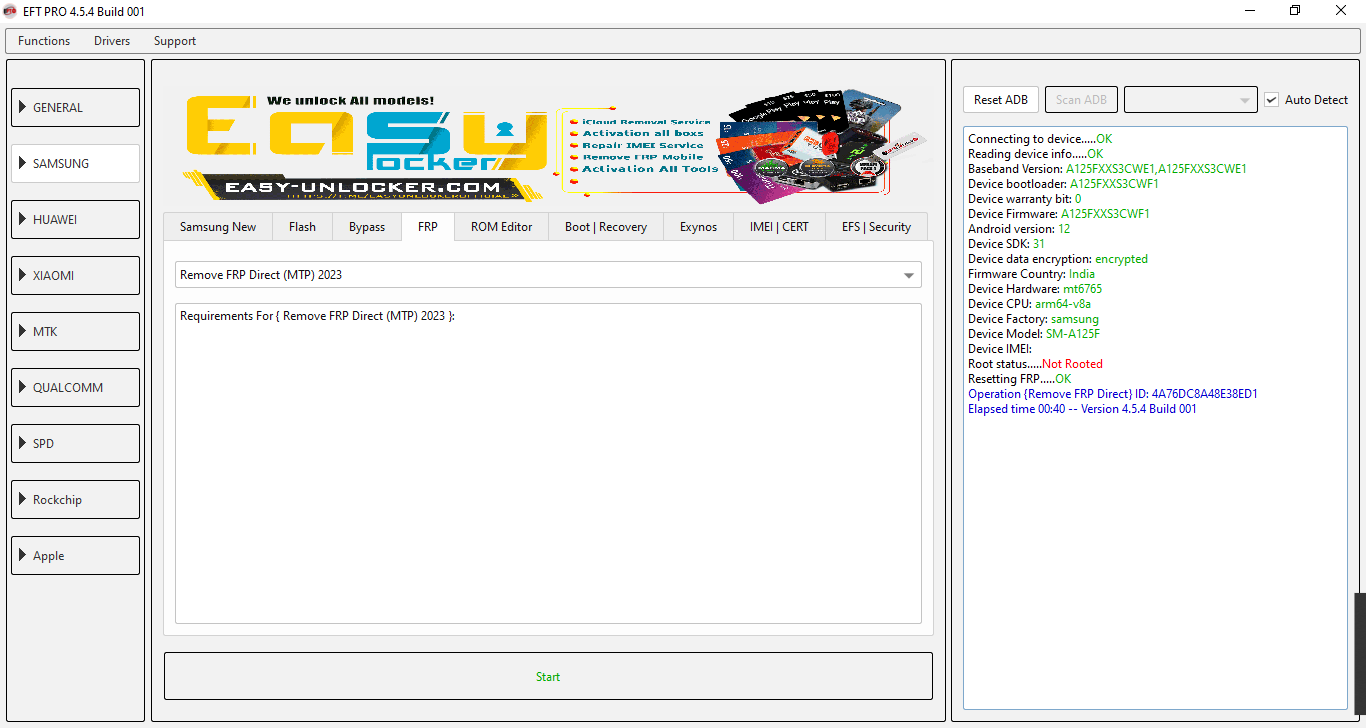1366x728 pixels.
Task: Open the Drivers menu
Action: tap(112, 41)
